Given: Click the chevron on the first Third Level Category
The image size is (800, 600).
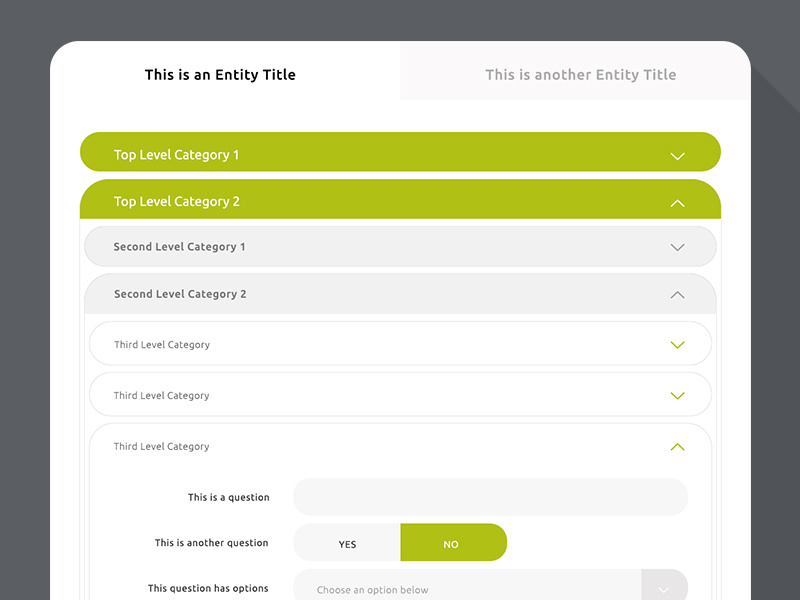Looking at the screenshot, I should coord(677,342).
